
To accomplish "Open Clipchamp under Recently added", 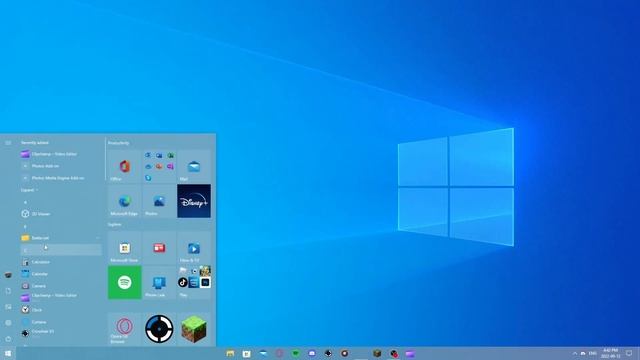I will pos(61,154).
